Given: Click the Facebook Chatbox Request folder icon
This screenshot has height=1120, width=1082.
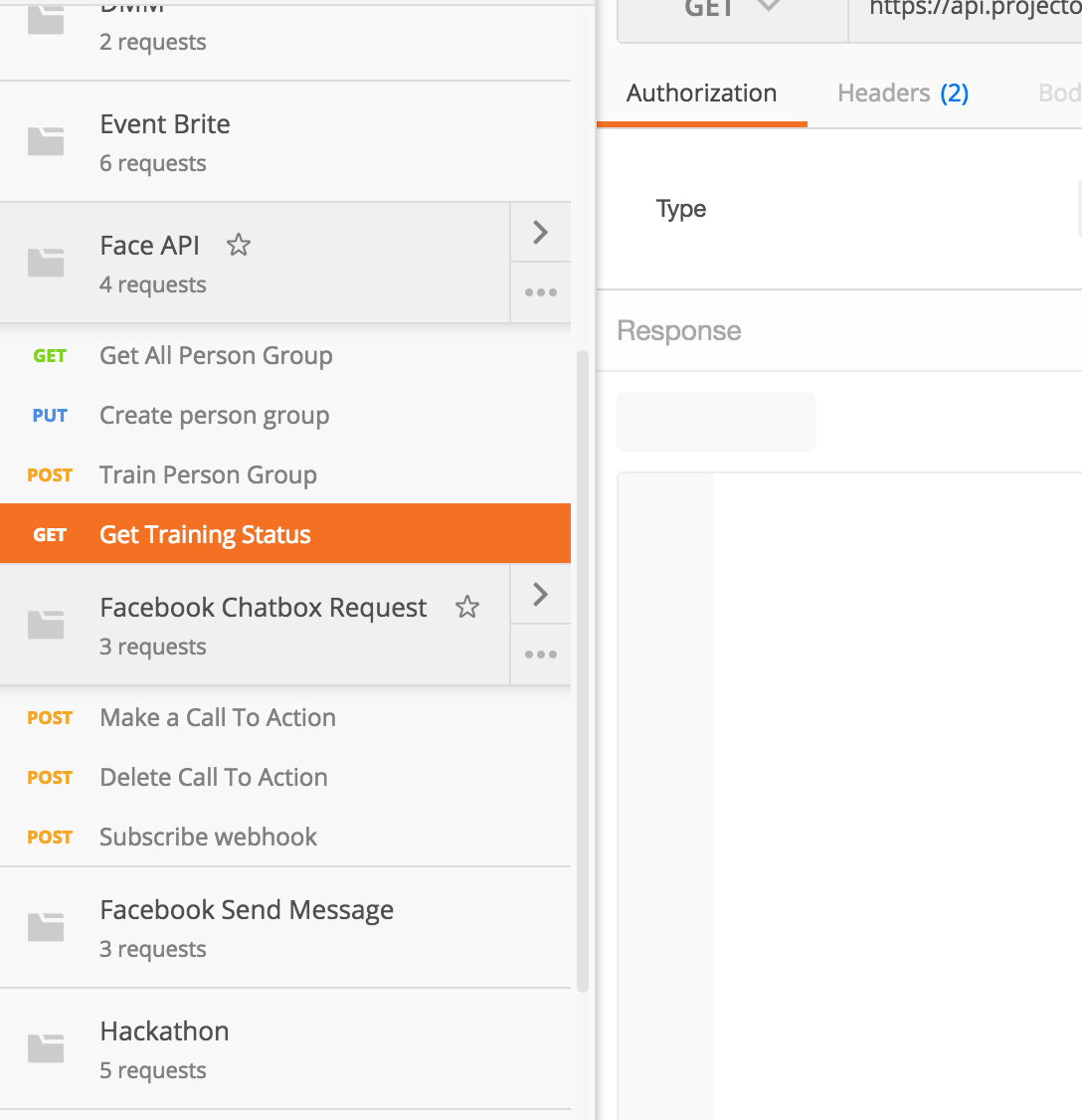Looking at the screenshot, I should pyautogui.click(x=46, y=625).
